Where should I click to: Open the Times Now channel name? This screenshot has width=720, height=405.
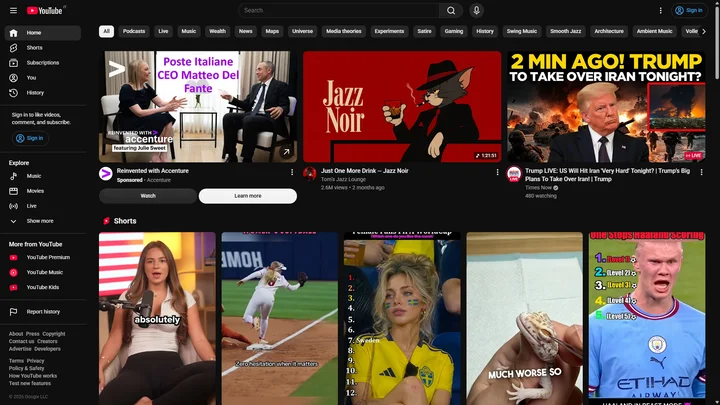538,188
